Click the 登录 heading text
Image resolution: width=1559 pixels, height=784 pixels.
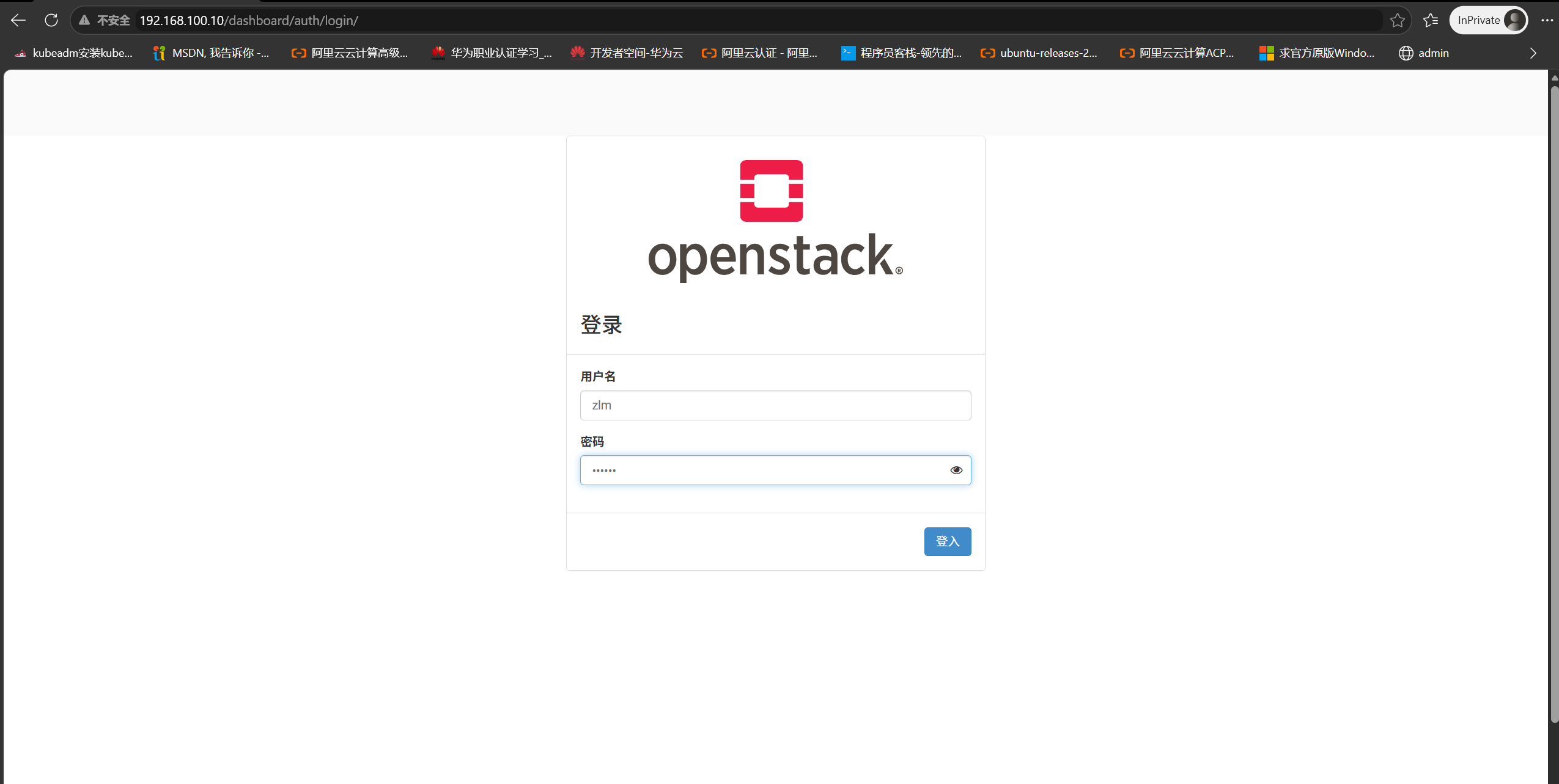(601, 324)
